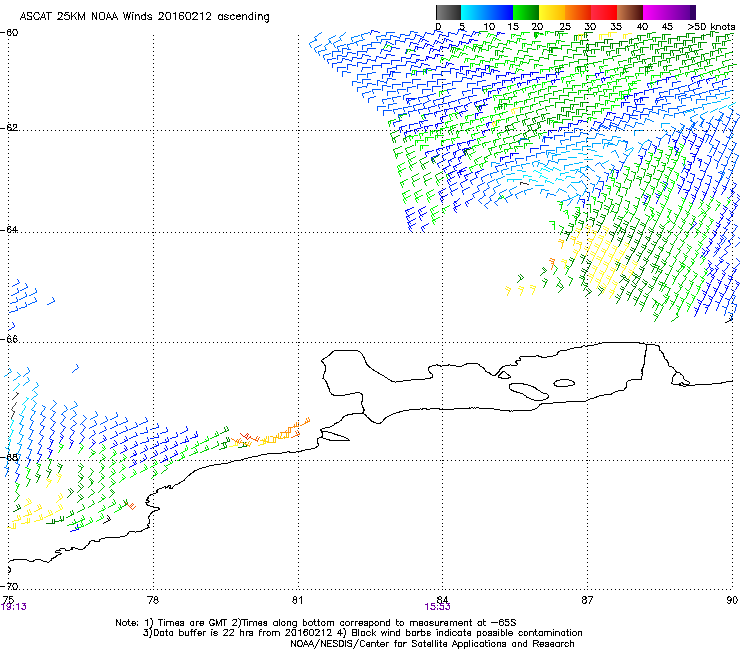Click the "Data buffer is 22 hrs" note line
740x650 pixels.
tap(363, 633)
